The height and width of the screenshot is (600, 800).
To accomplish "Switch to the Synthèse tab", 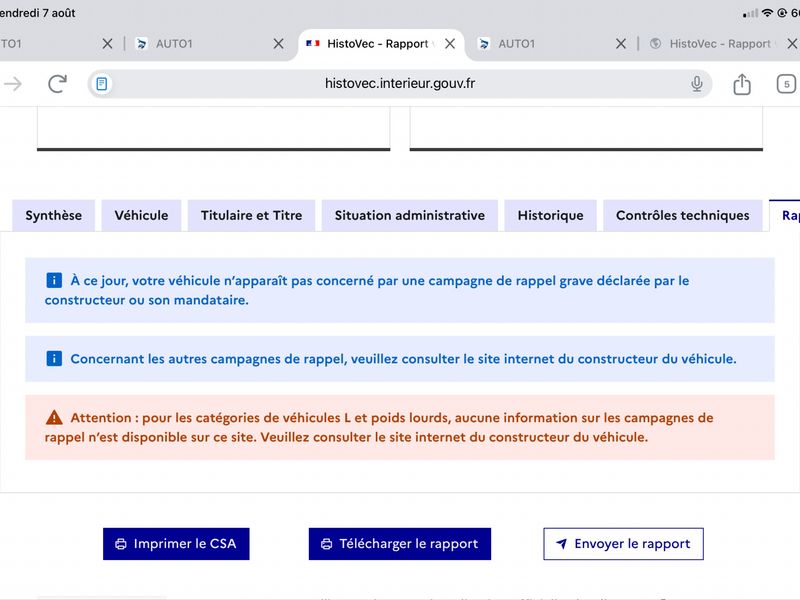I will (x=54, y=215).
